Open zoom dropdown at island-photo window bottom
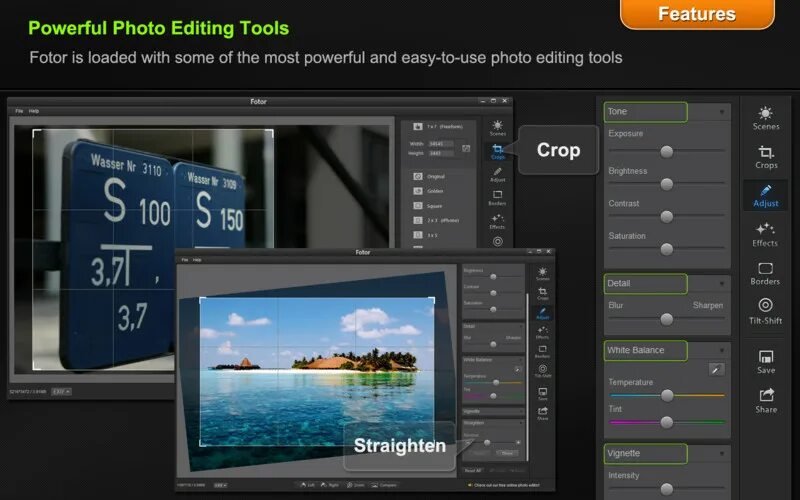Viewport: 800px width, 500px height. click(220, 485)
